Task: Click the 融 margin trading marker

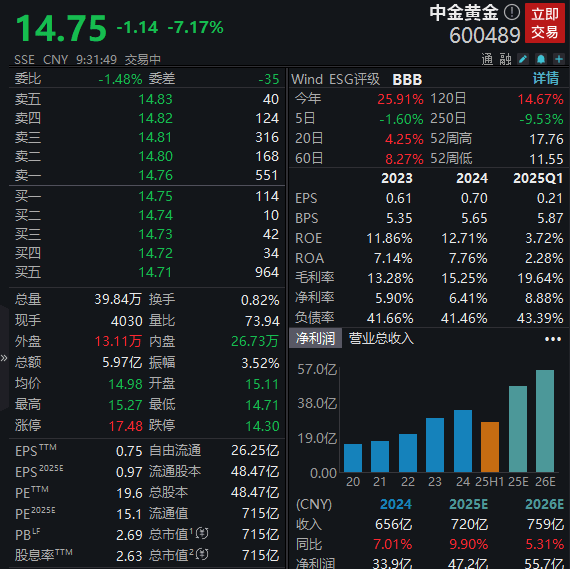Action: pos(505,59)
